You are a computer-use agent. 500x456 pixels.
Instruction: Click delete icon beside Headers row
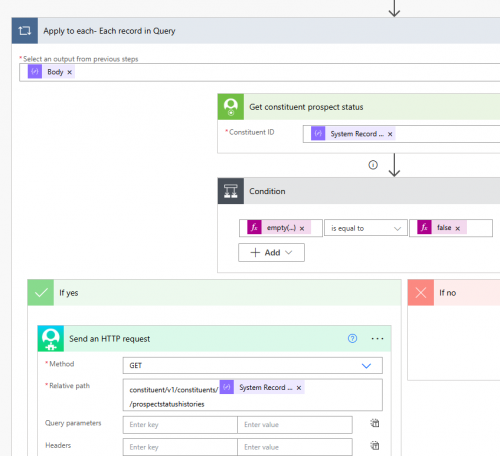[x=375, y=446]
